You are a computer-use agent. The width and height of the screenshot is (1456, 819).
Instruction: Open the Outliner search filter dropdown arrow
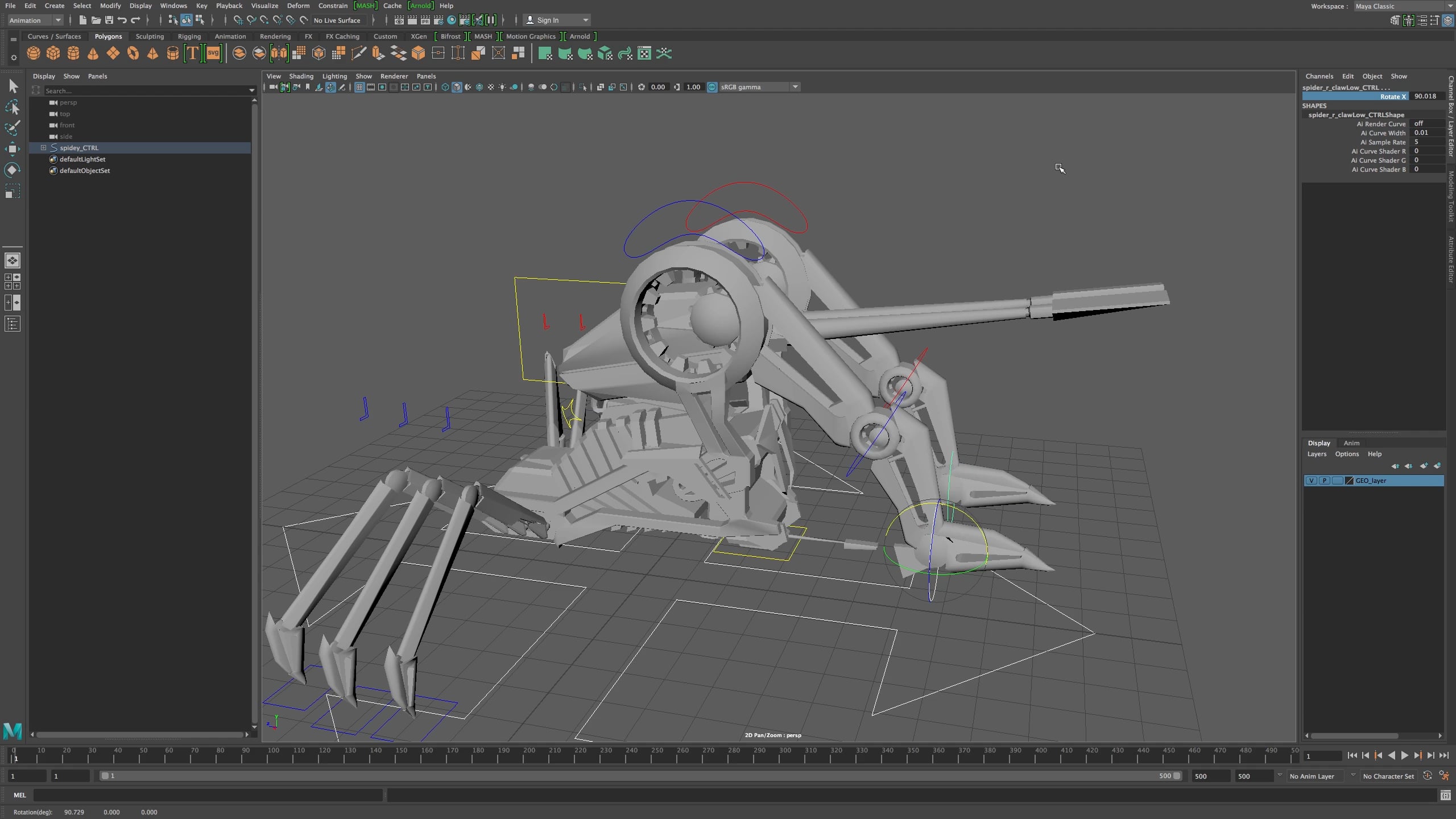pyautogui.click(x=252, y=91)
